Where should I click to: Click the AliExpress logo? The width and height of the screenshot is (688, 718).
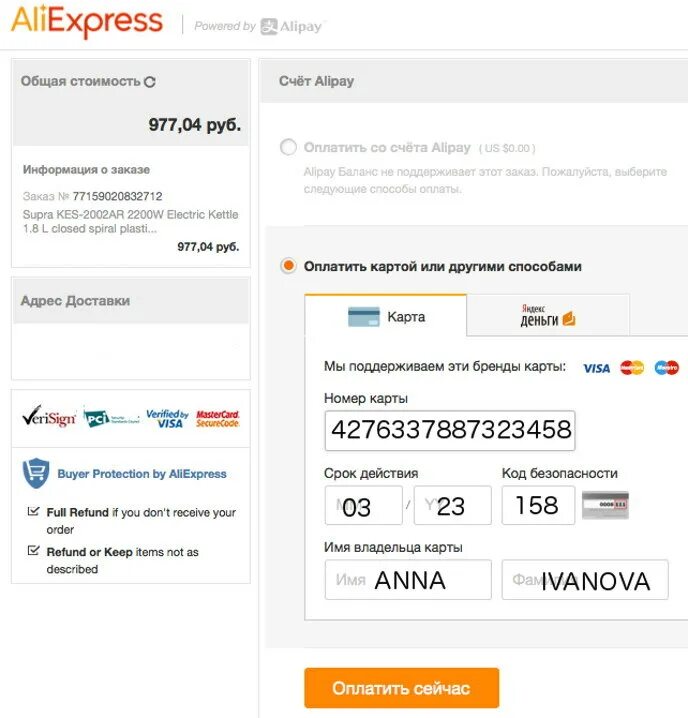[87, 22]
